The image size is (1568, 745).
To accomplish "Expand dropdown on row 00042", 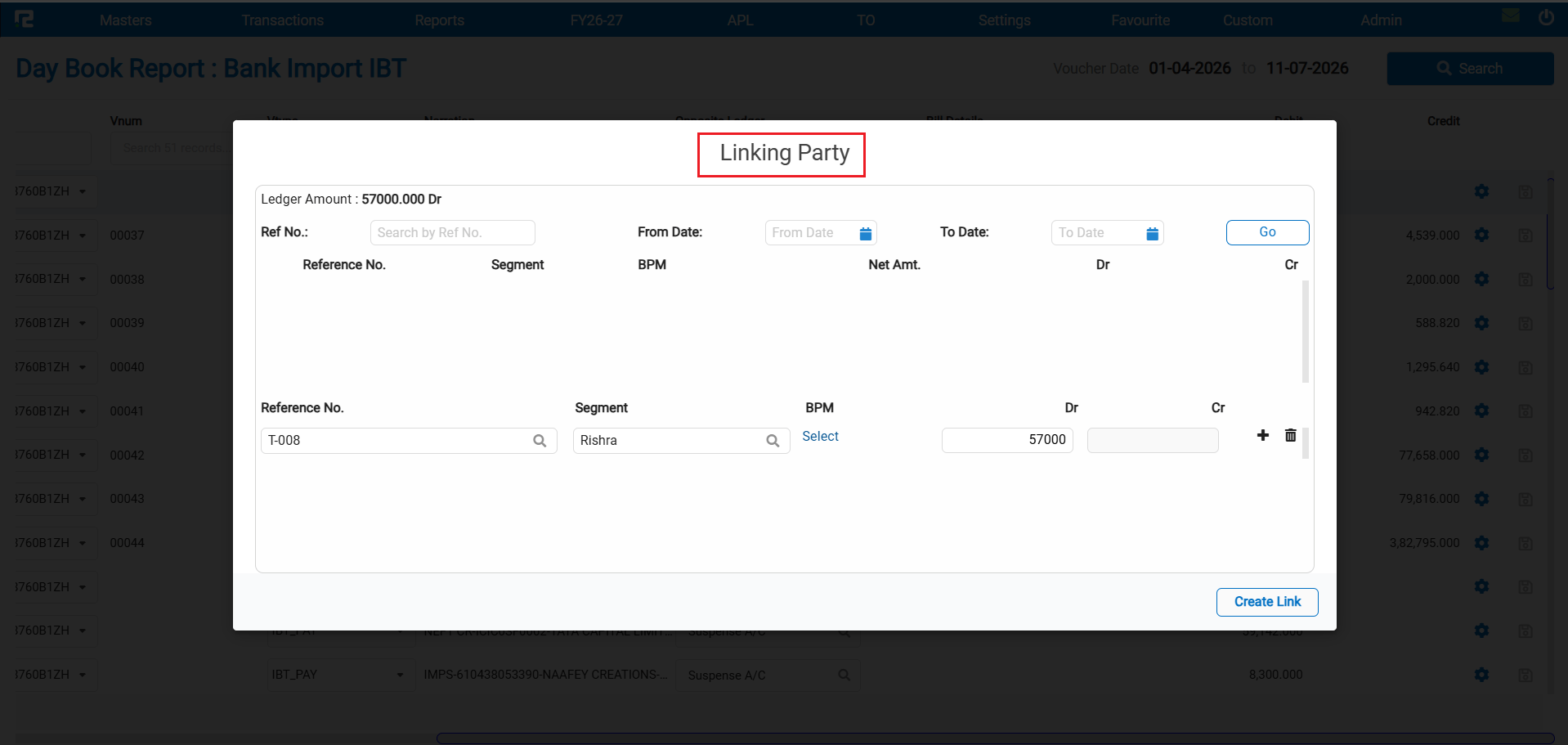I will [83, 455].
